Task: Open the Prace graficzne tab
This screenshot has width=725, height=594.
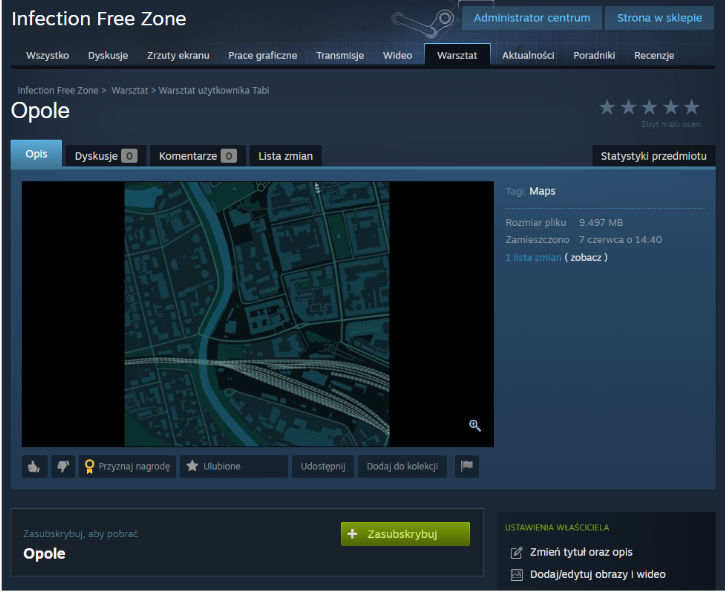Action: coord(263,55)
